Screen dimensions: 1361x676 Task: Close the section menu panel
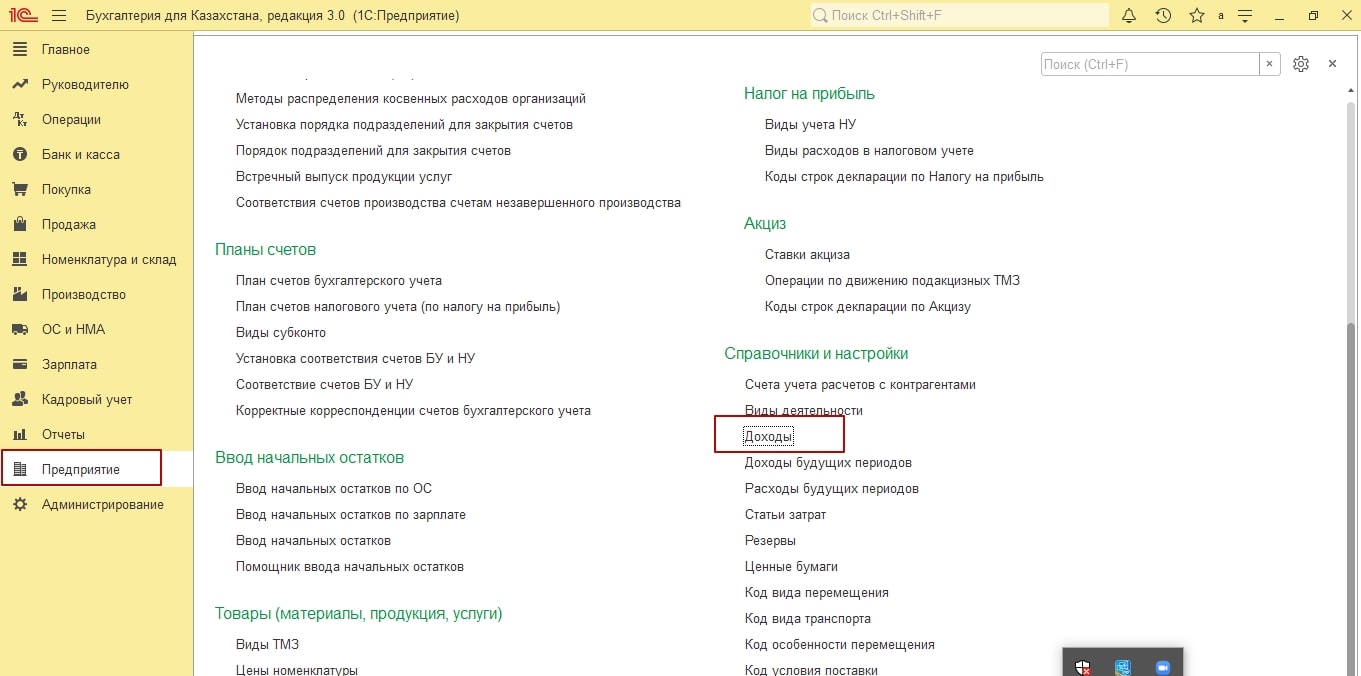[1332, 64]
